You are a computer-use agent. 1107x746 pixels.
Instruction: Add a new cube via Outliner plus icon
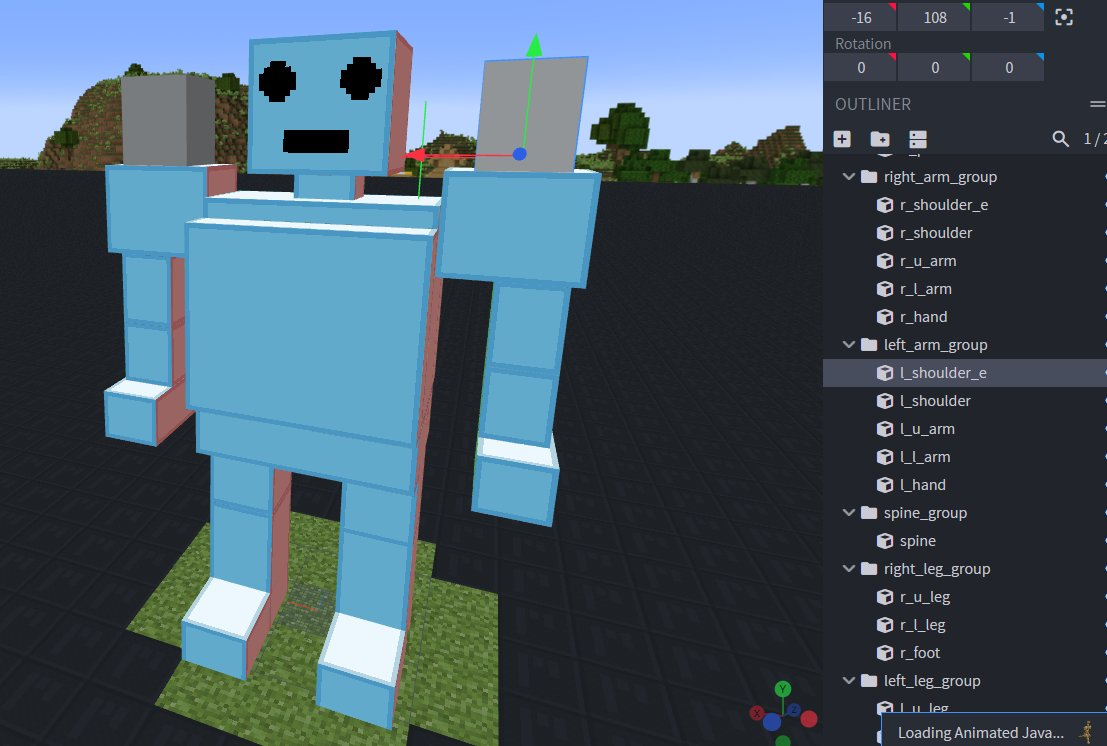click(842, 139)
